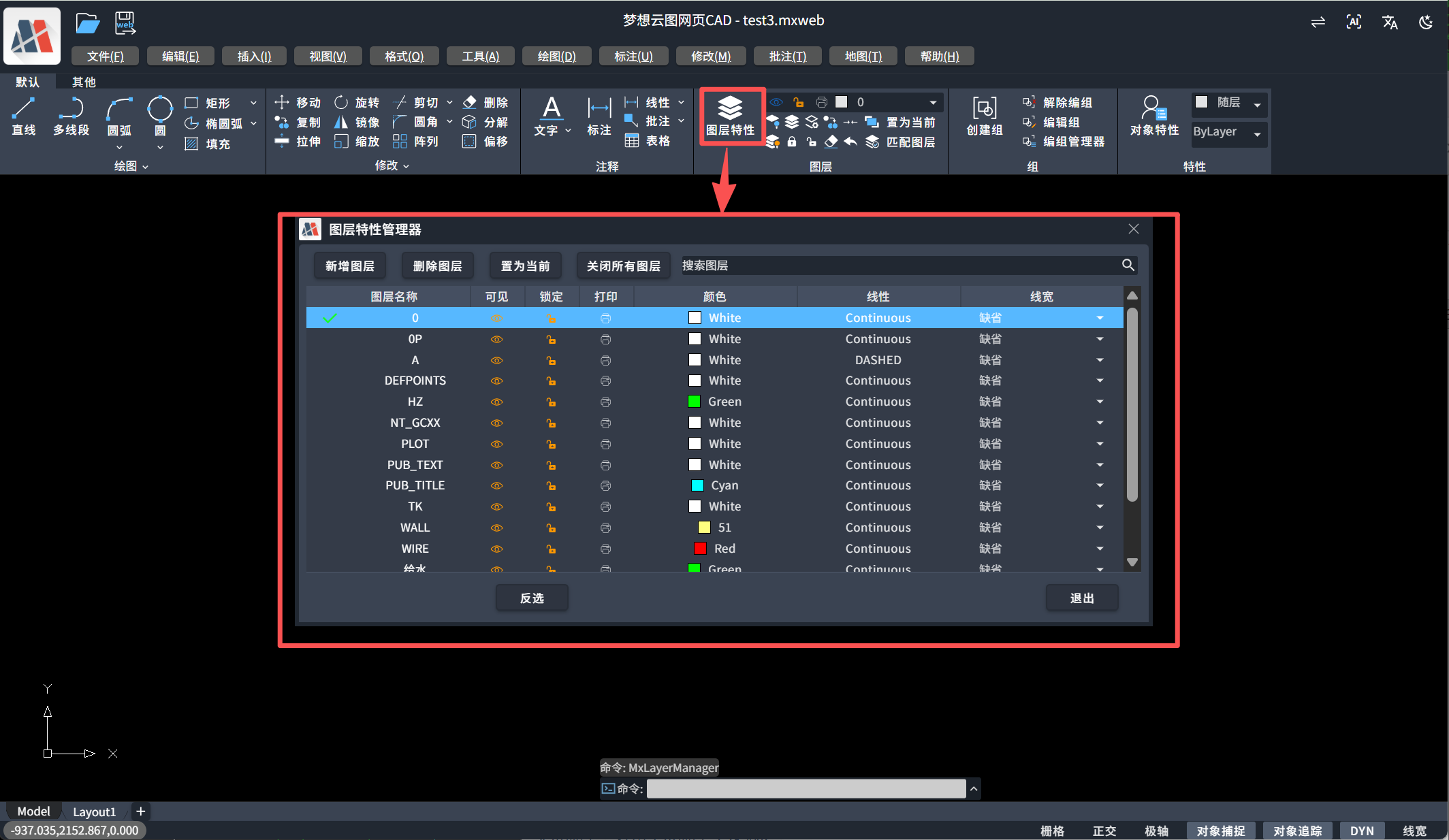
Task: Select the Circle (圆) tool
Action: tap(160, 116)
